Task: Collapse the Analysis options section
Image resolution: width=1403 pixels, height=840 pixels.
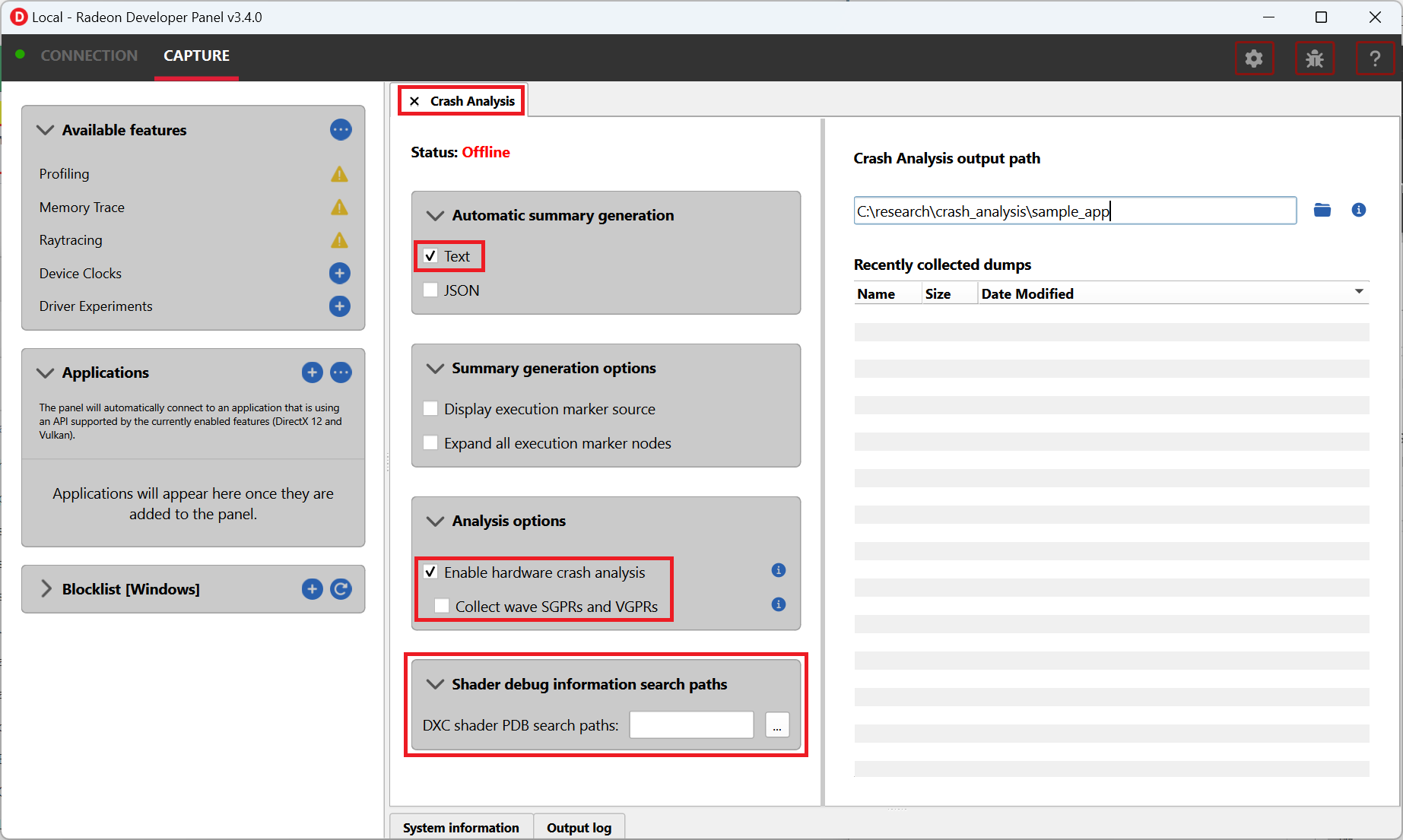Action: pos(435,521)
